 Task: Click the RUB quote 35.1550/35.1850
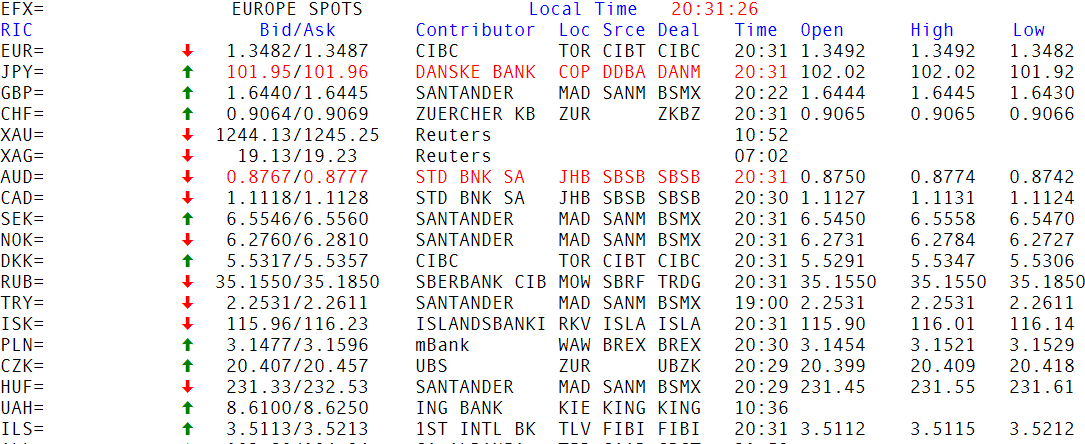(x=298, y=282)
